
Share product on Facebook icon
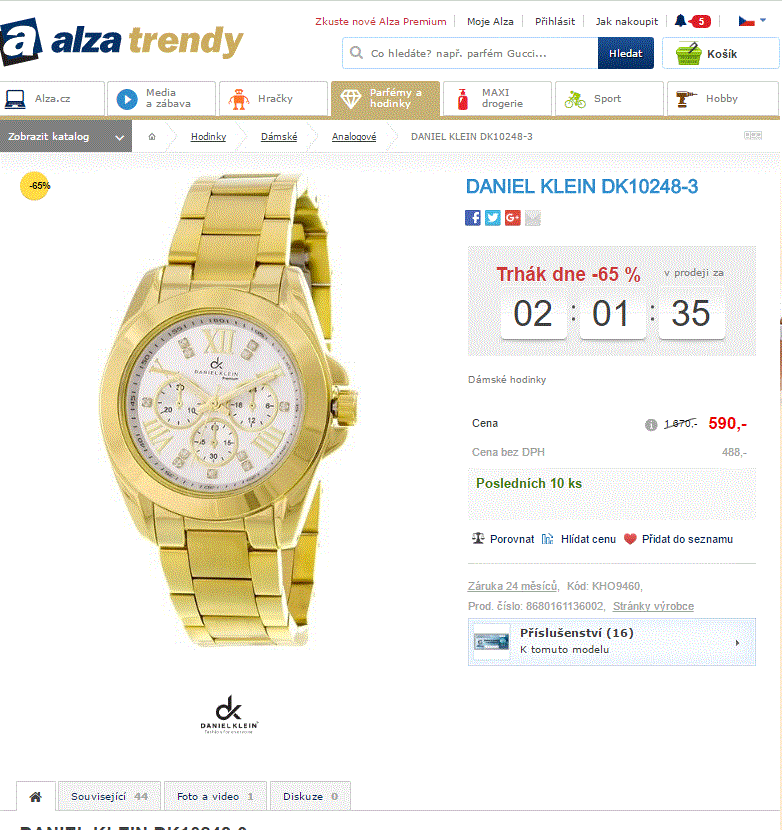tap(473, 218)
